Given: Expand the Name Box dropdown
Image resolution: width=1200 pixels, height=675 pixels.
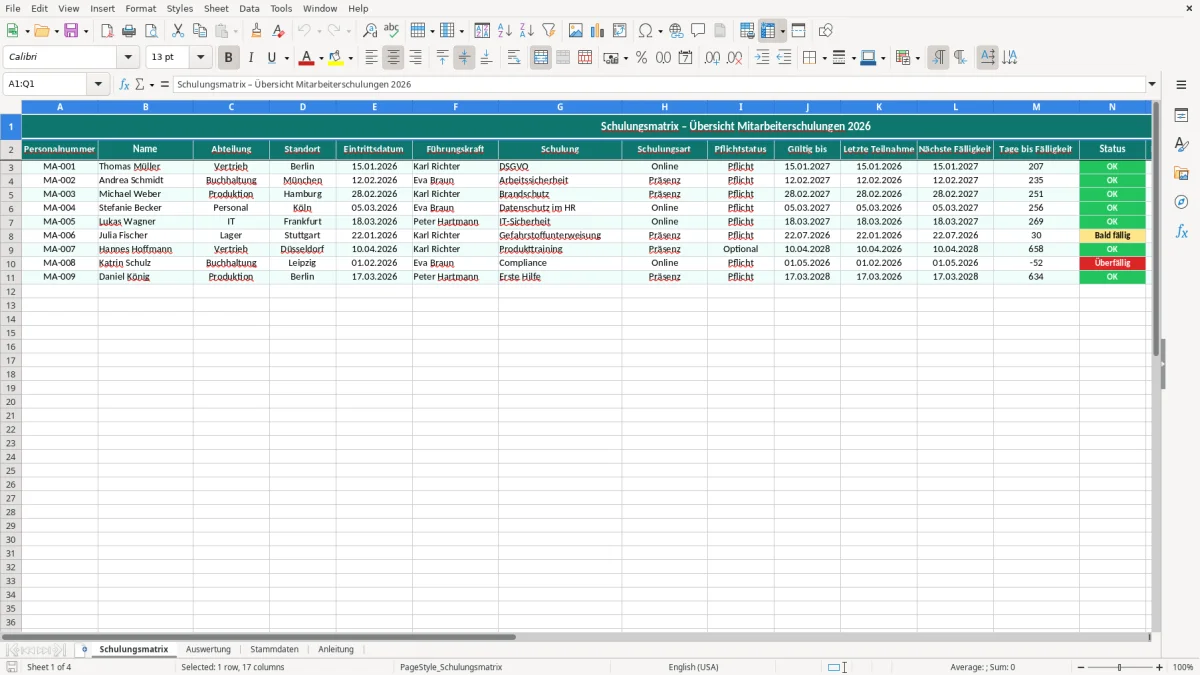Looking at the screenshot, I should point(99,85).
